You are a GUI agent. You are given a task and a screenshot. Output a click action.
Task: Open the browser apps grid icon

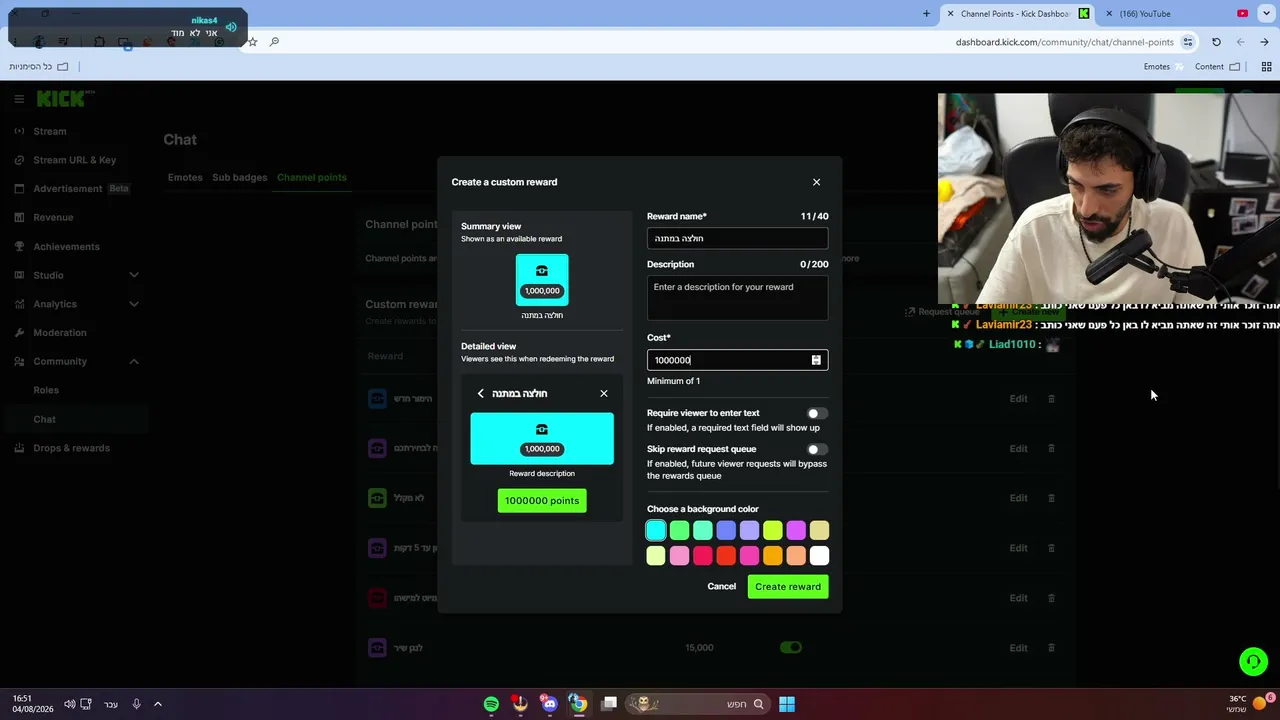[x=1266, y=67]
